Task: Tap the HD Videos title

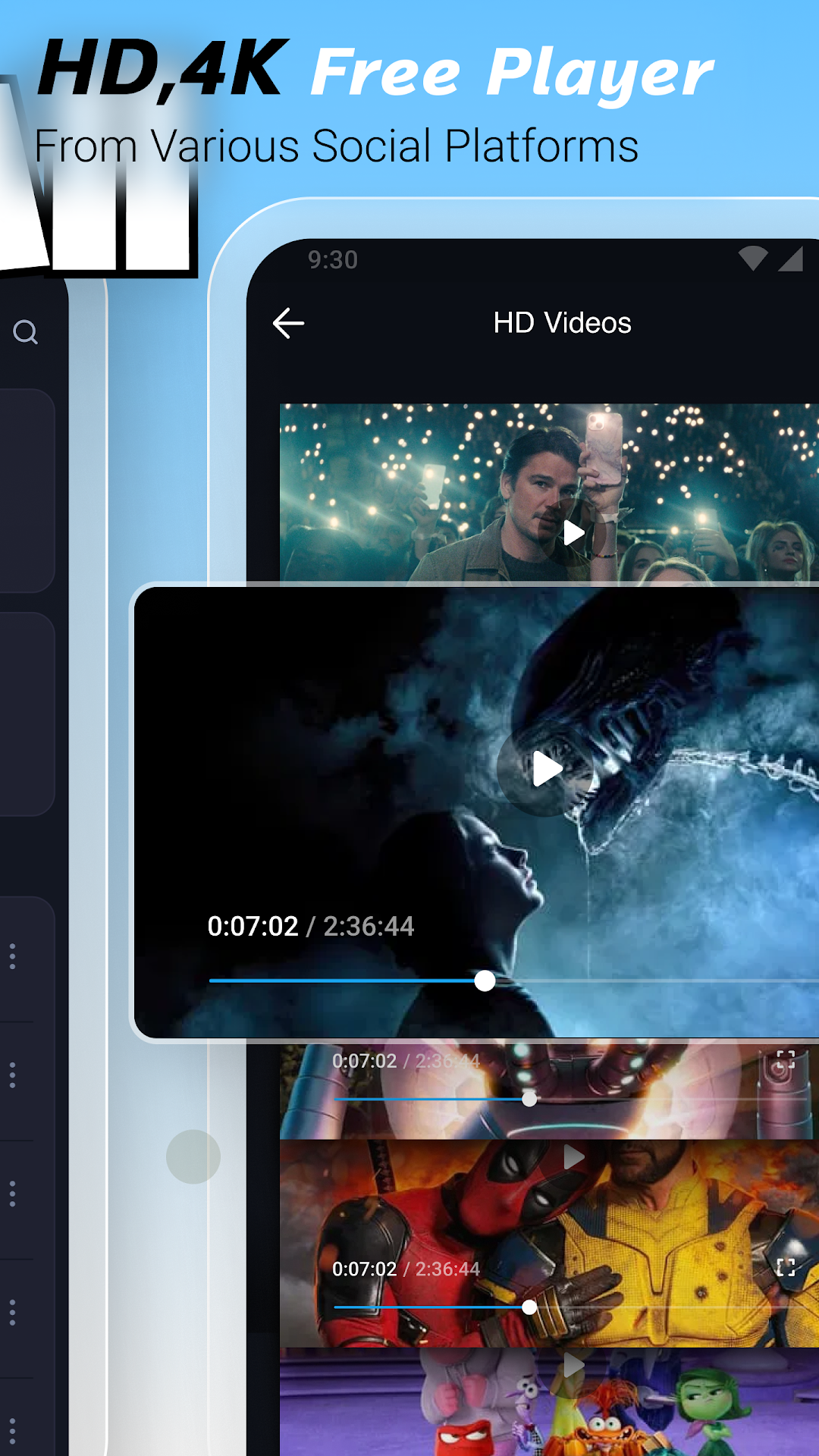Action: click(x=562, y=323)
